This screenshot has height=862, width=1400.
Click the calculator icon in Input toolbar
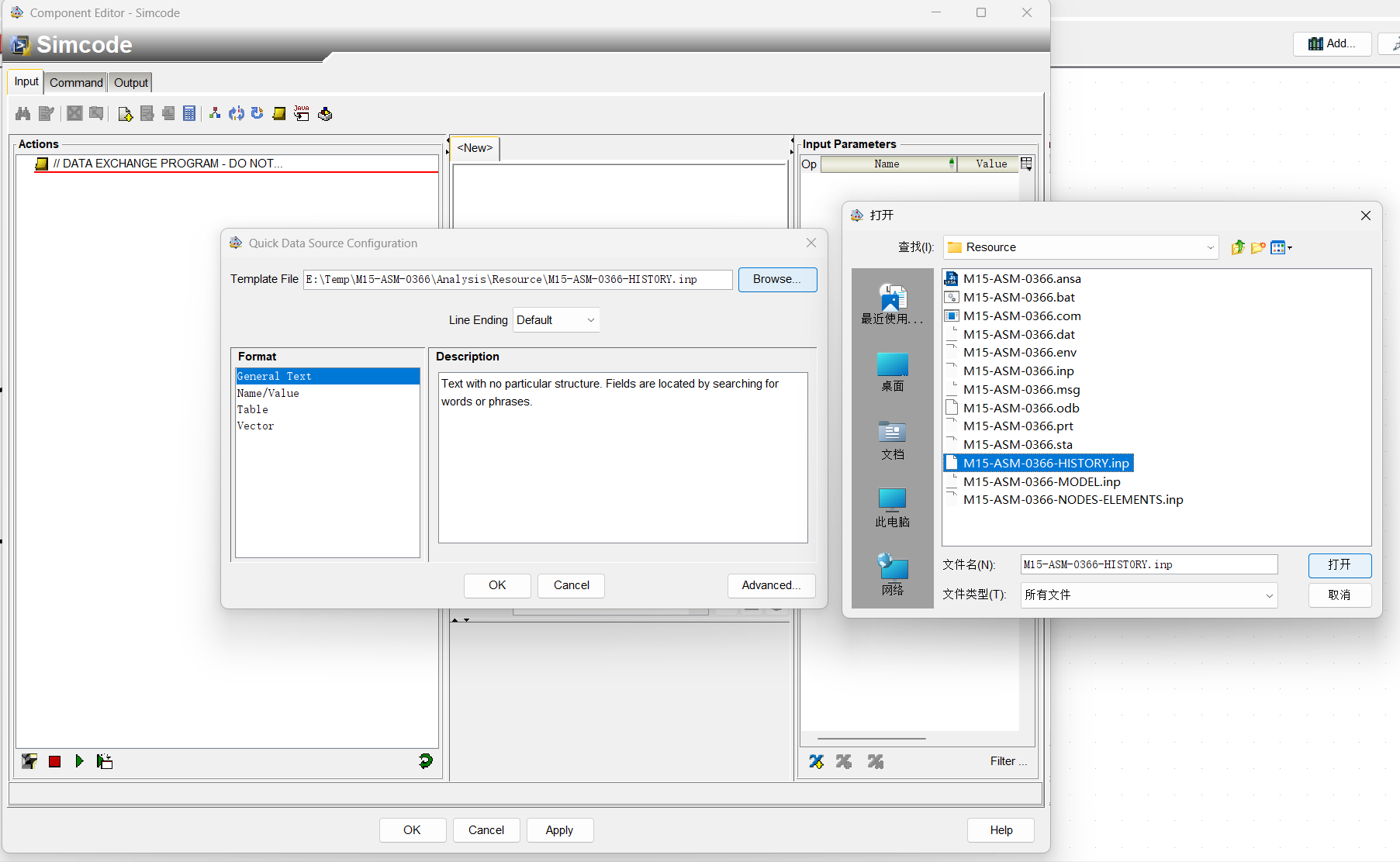[189, 114]
